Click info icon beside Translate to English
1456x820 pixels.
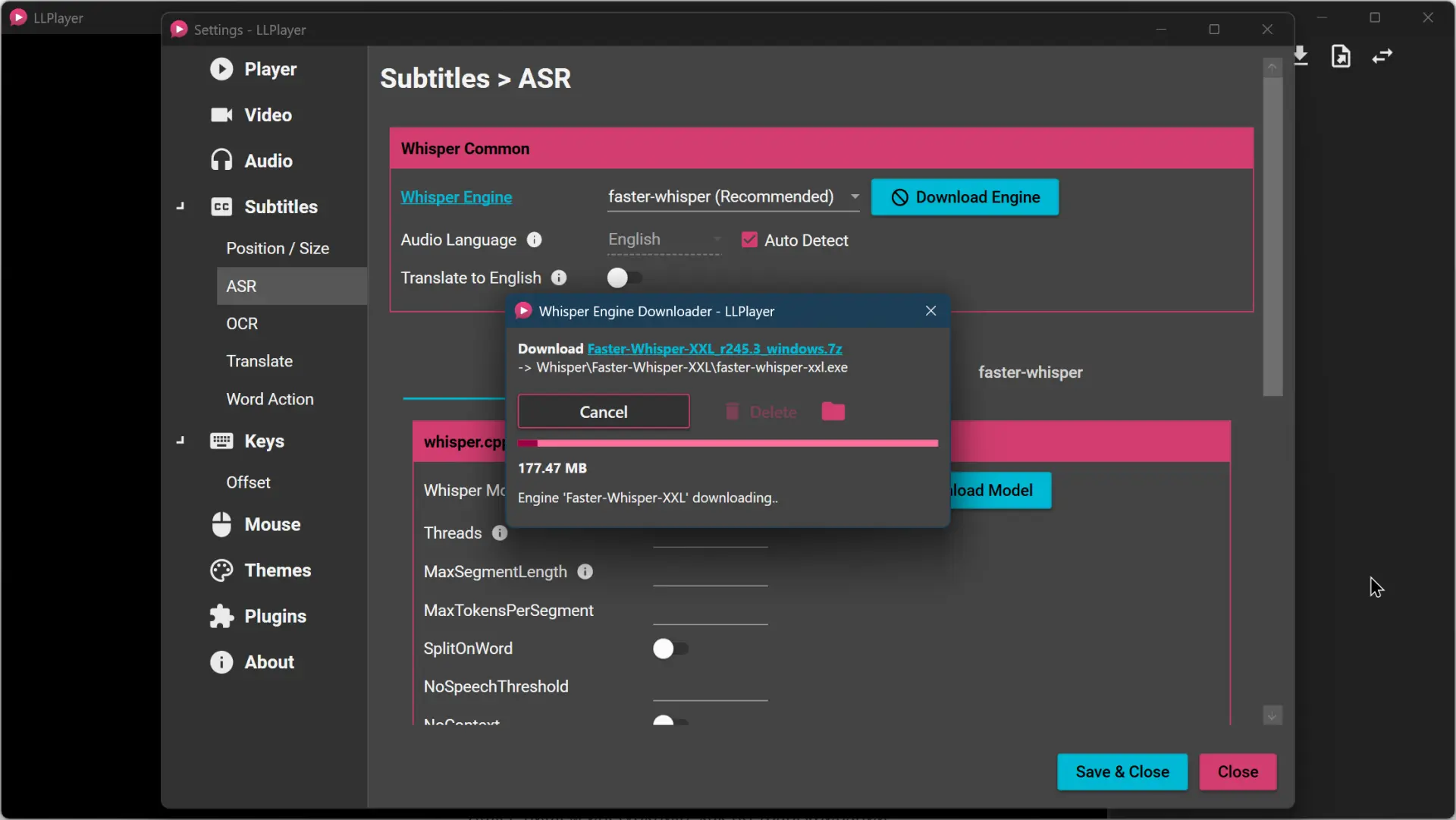click(559, 278)
